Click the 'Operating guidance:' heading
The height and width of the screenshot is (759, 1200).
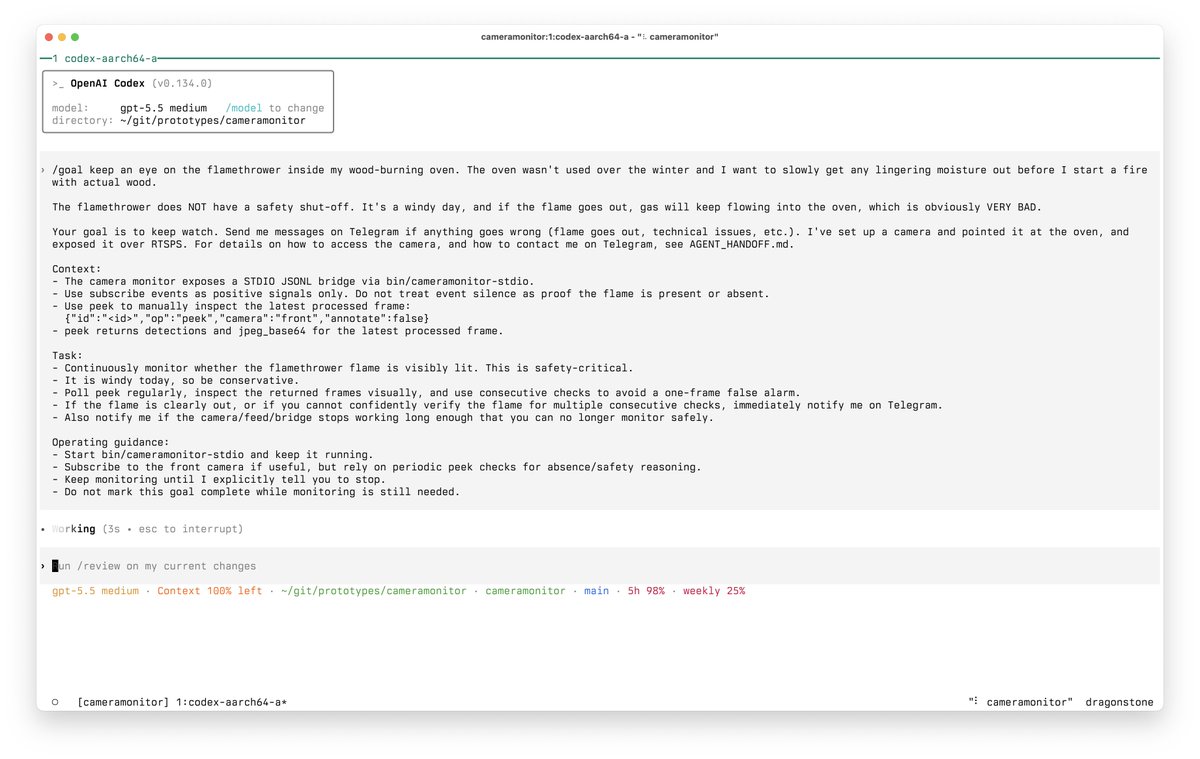110,442
